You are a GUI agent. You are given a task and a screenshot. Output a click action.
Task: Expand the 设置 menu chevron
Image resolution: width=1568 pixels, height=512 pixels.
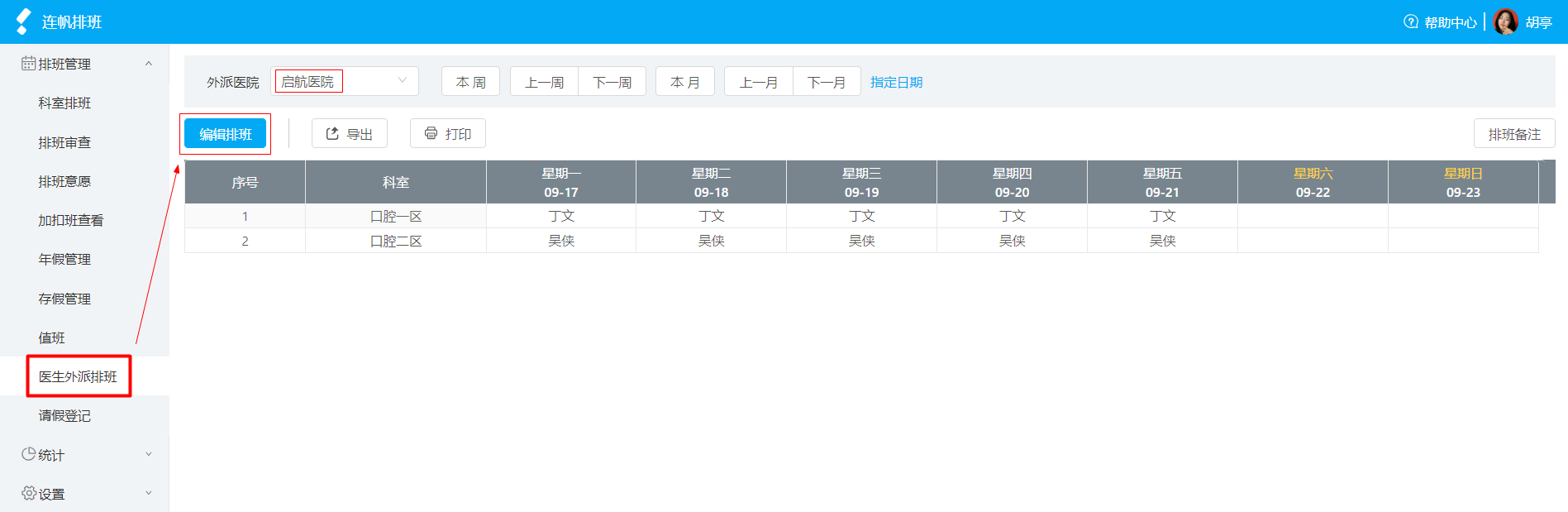(x=149, y=493)
